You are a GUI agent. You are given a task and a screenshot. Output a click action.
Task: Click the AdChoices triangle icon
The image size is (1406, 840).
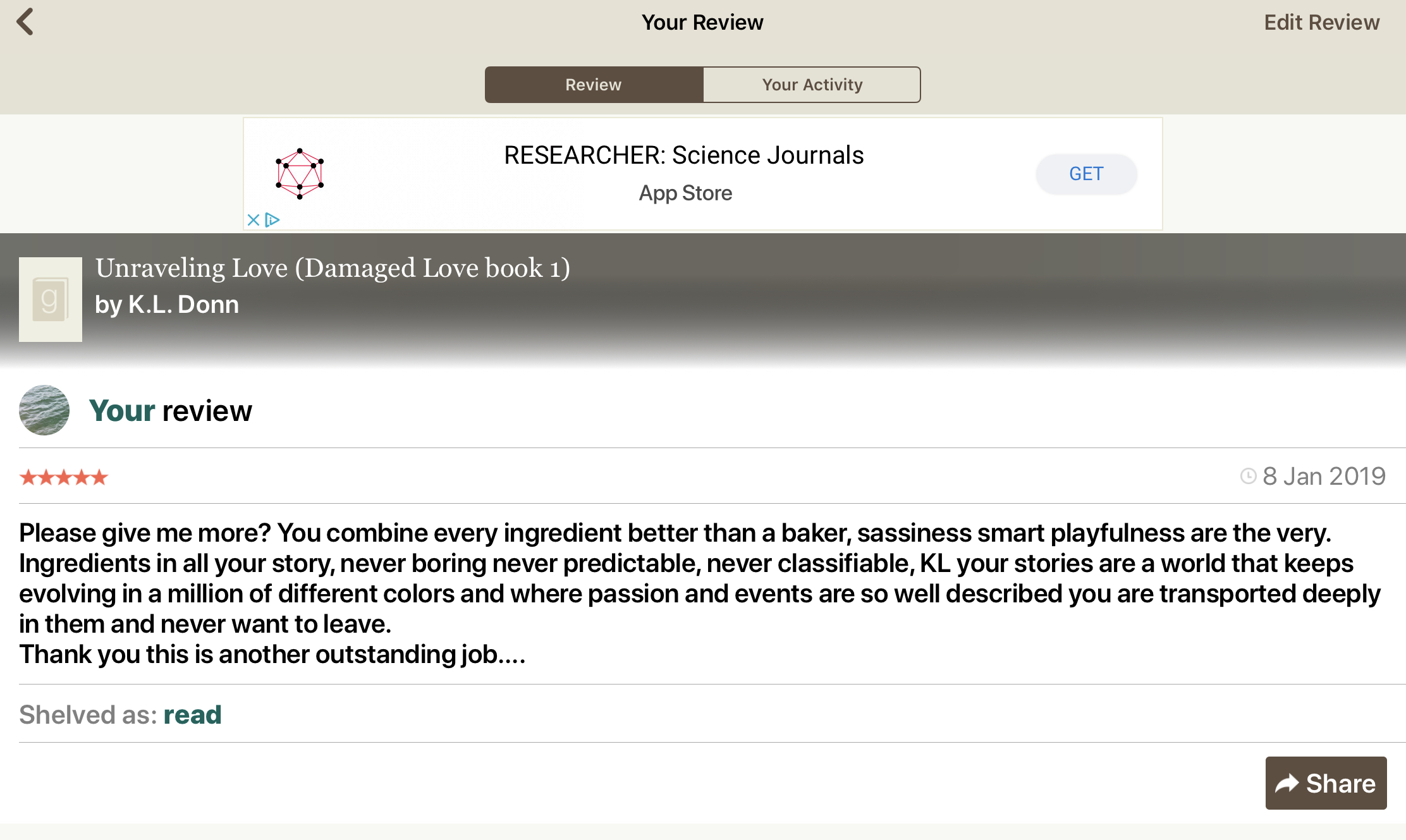tap(272, 220)
